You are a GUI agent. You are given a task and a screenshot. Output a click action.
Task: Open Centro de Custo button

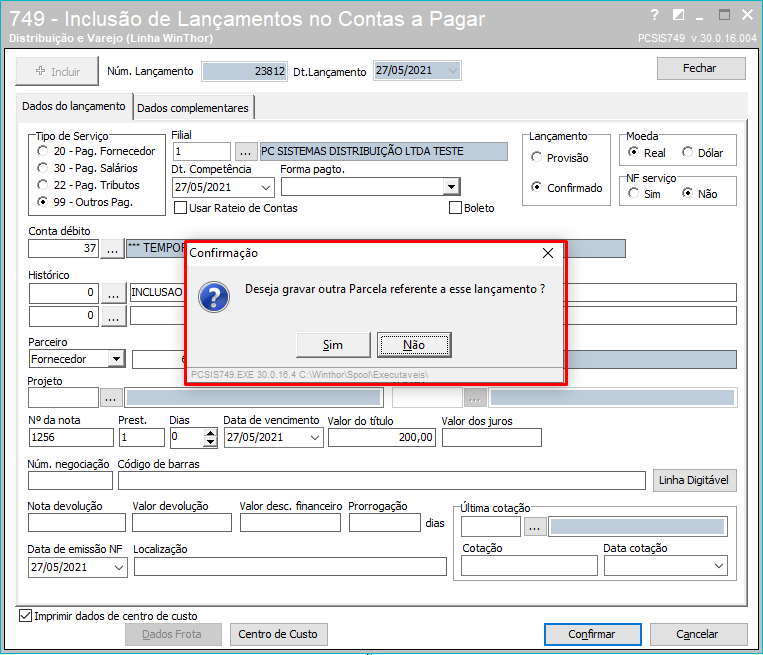coord(278,635)
